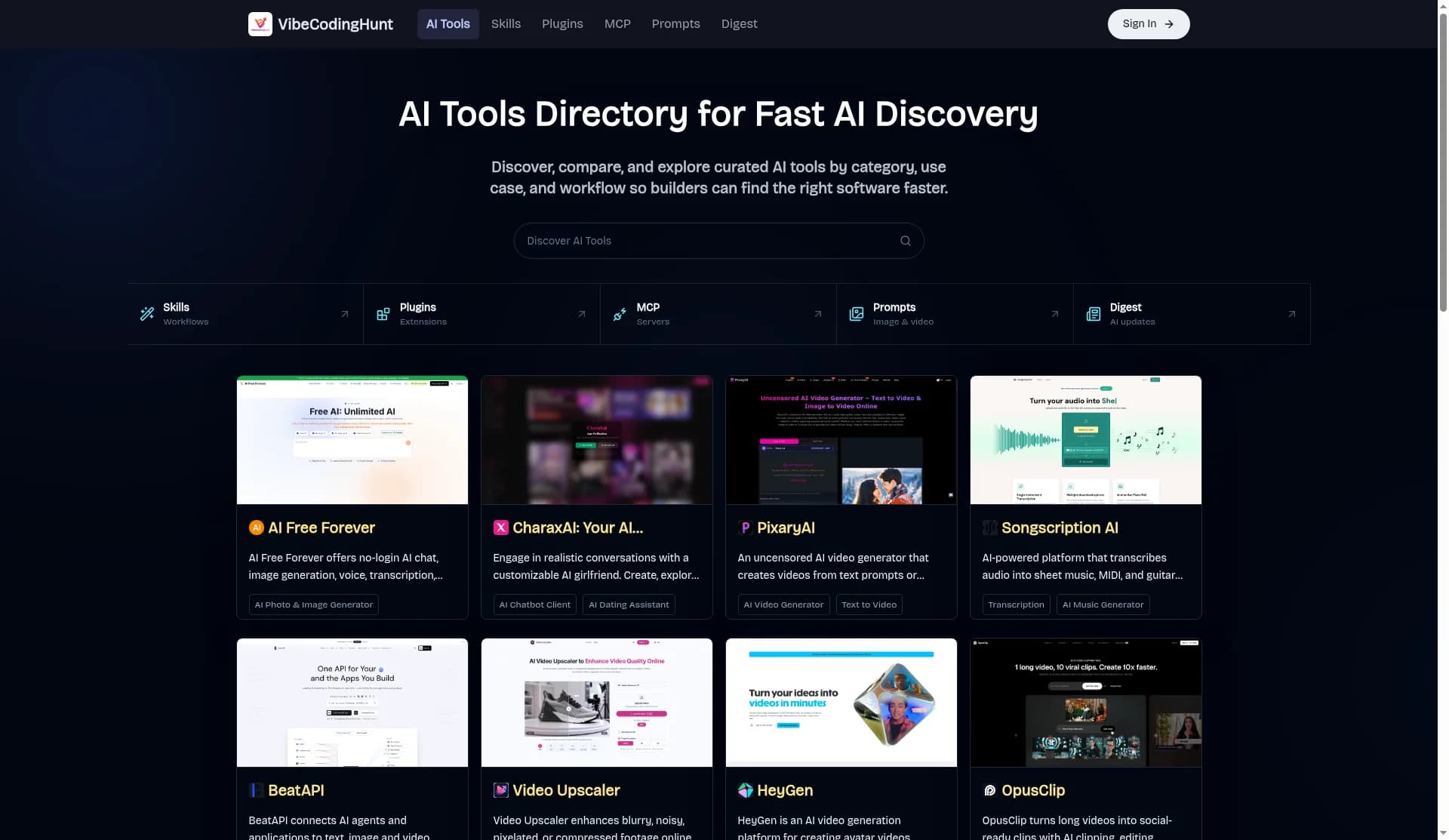The width and height of the screenshot is (1449, 840).
Task: Click the Songscription AI icon
Action: pos(990,528)
